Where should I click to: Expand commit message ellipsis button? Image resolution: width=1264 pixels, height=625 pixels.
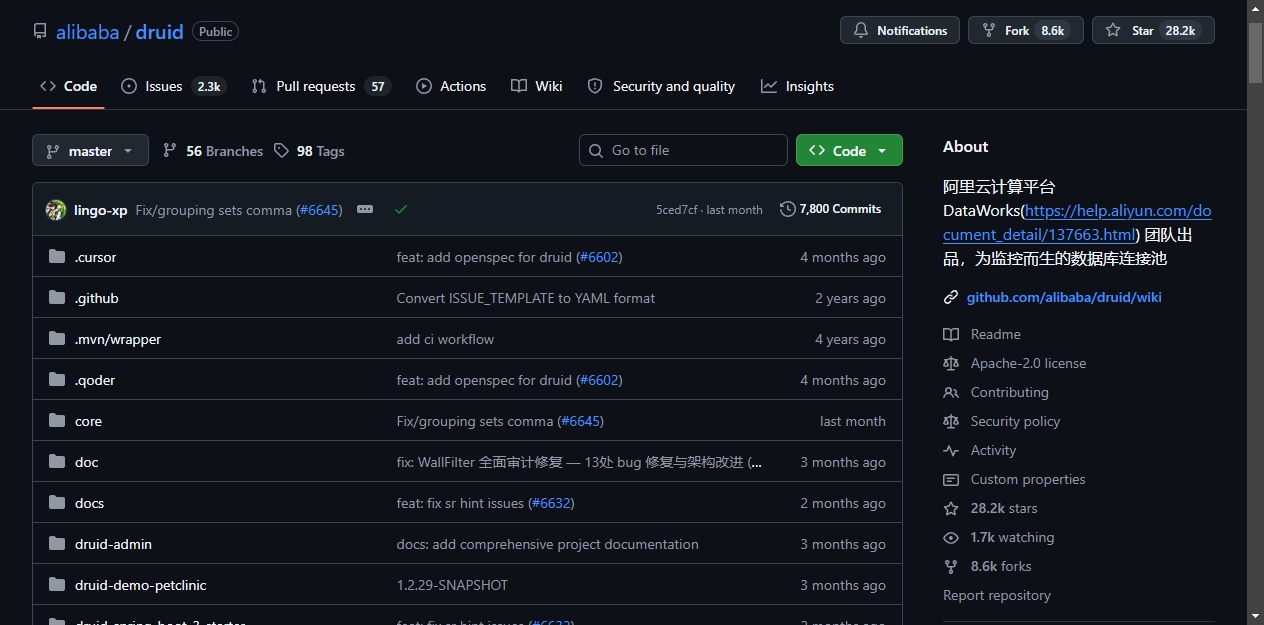click(x=365, y=209)
